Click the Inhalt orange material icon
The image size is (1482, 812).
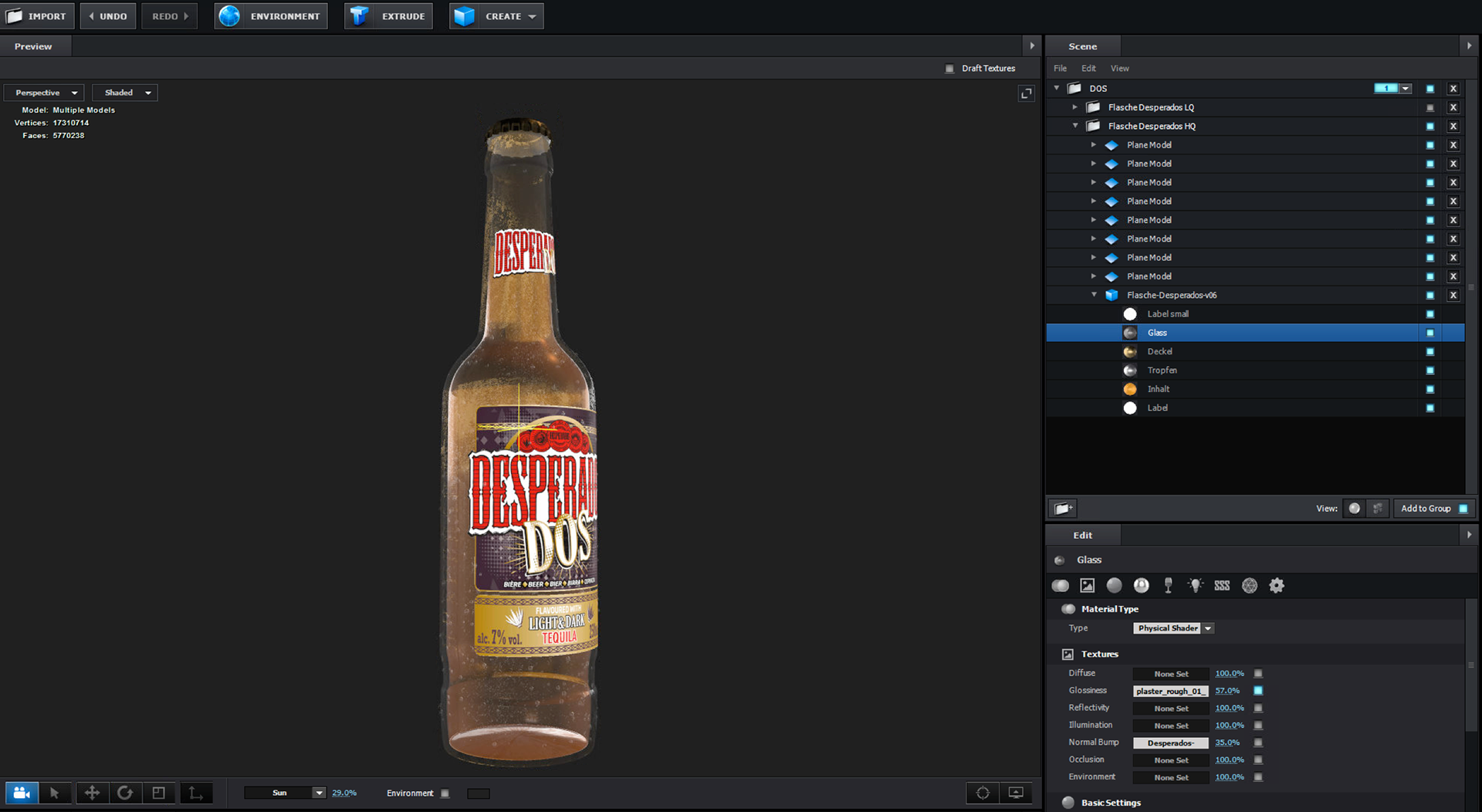pyautogui.click(x=1130, y=389)
